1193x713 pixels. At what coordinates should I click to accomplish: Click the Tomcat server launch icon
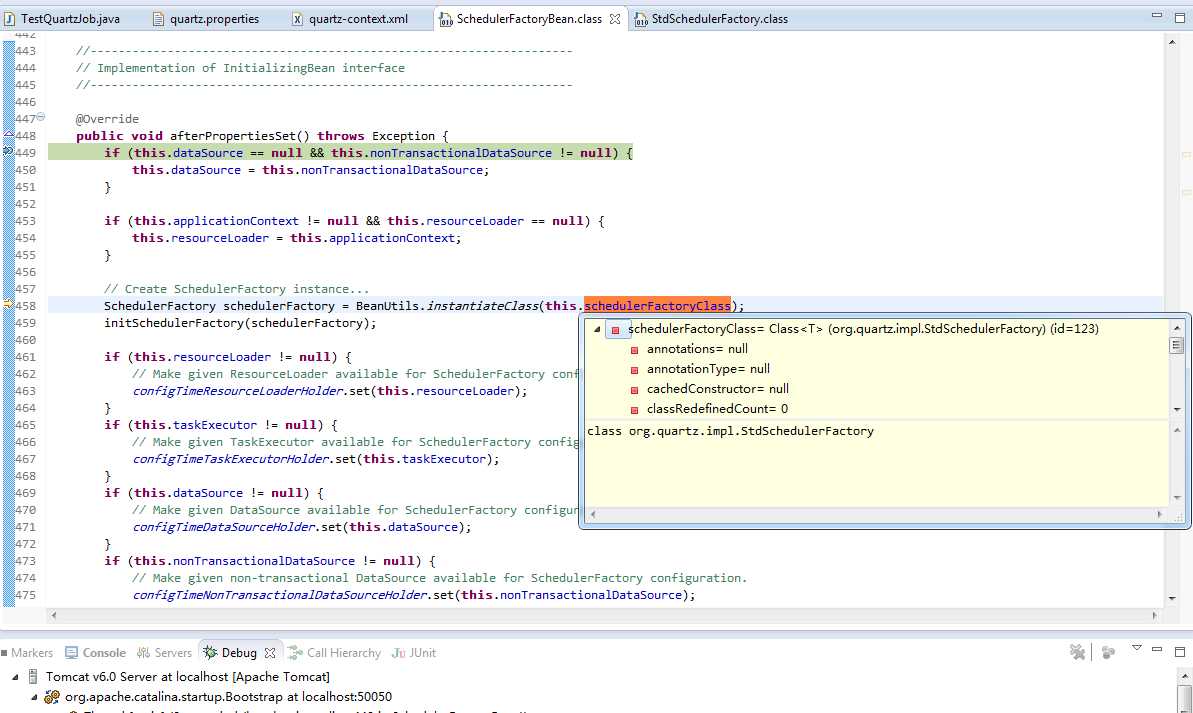pos(33,676)
